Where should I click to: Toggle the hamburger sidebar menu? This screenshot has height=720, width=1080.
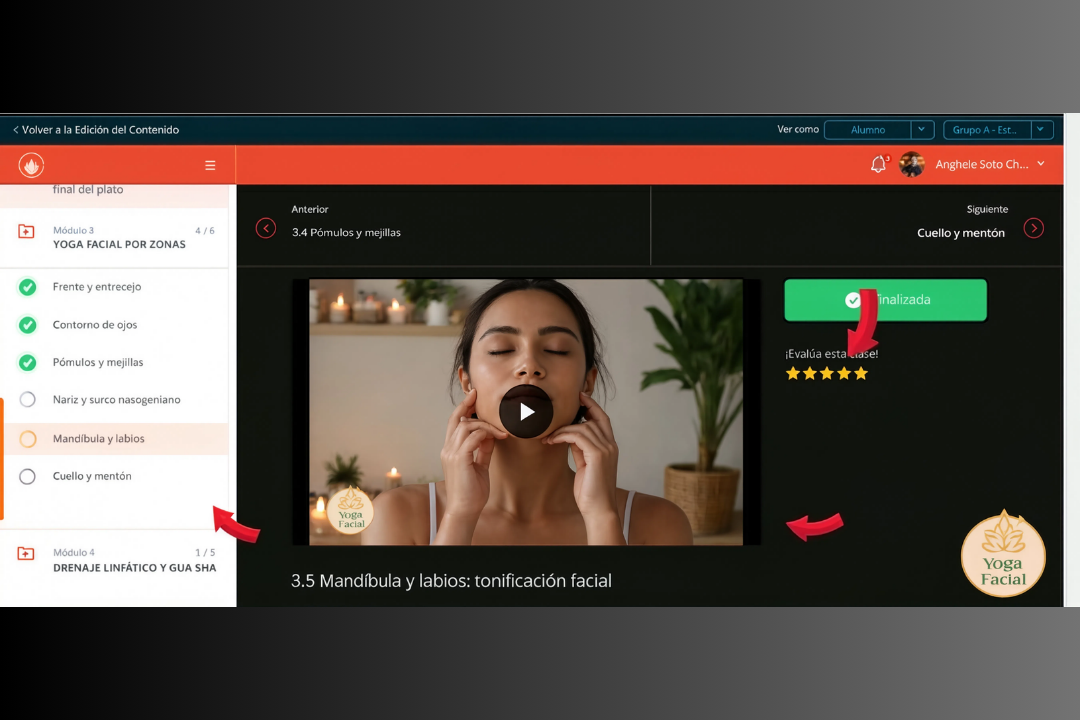[x=210, y=165]
